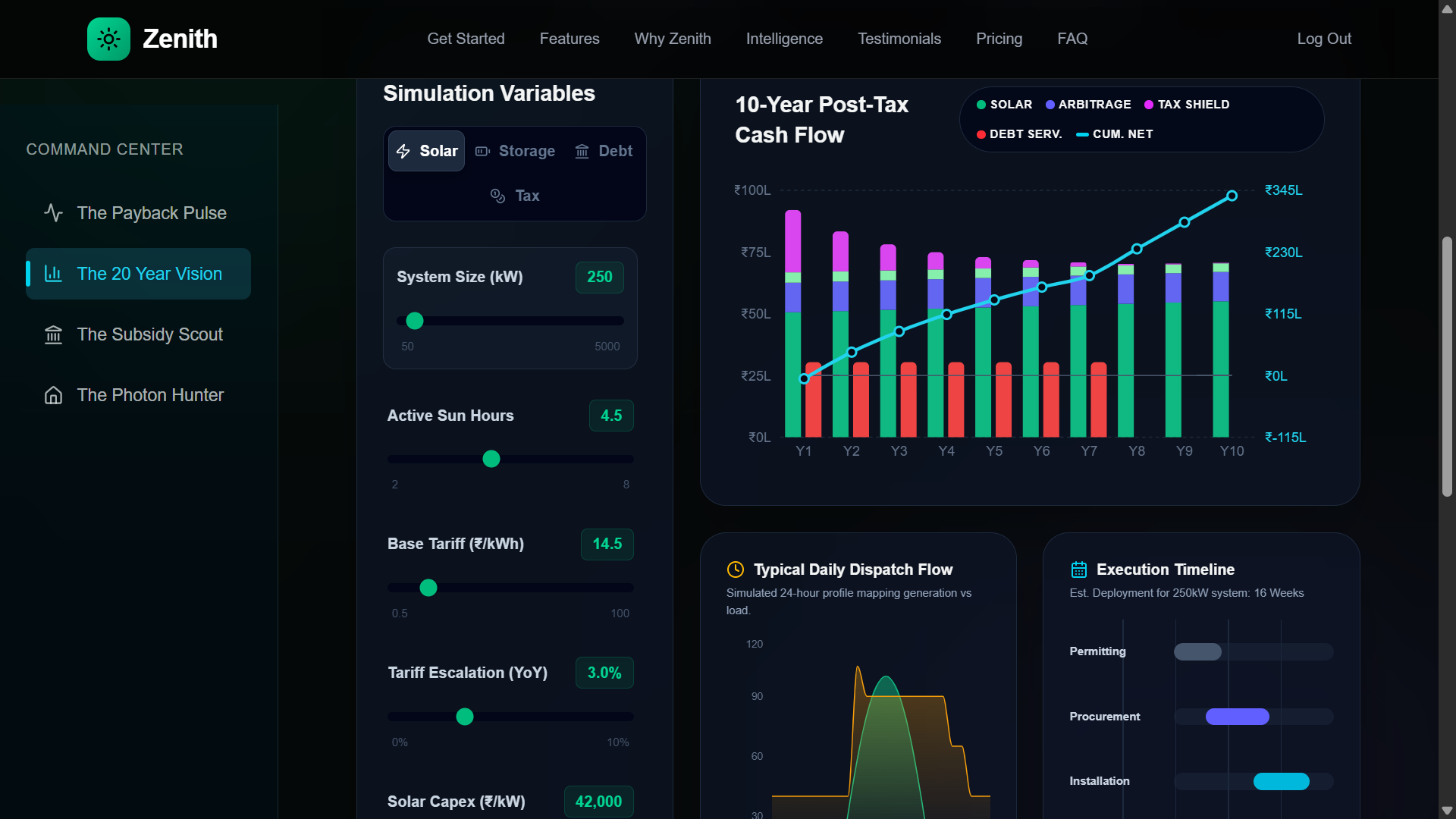Viewport: 1456px width, 819px height.
Task: Open the Debt variables tab
Action: [604, 151]
